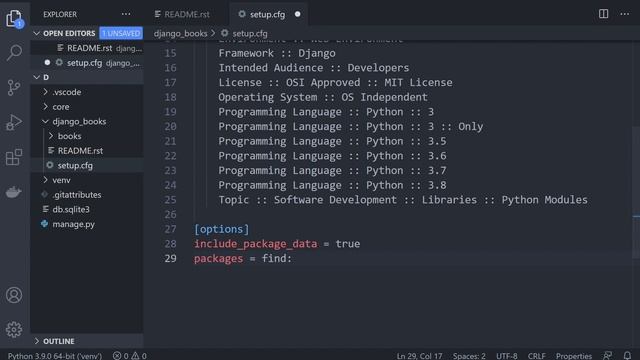The image size is (640, 360).
Task: Click django_books in the breadcrumb
Action: (x=180, y=33)
